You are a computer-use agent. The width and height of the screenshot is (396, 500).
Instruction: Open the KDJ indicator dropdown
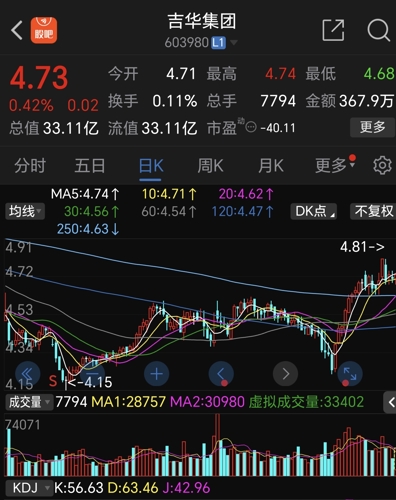click(29, 488)
